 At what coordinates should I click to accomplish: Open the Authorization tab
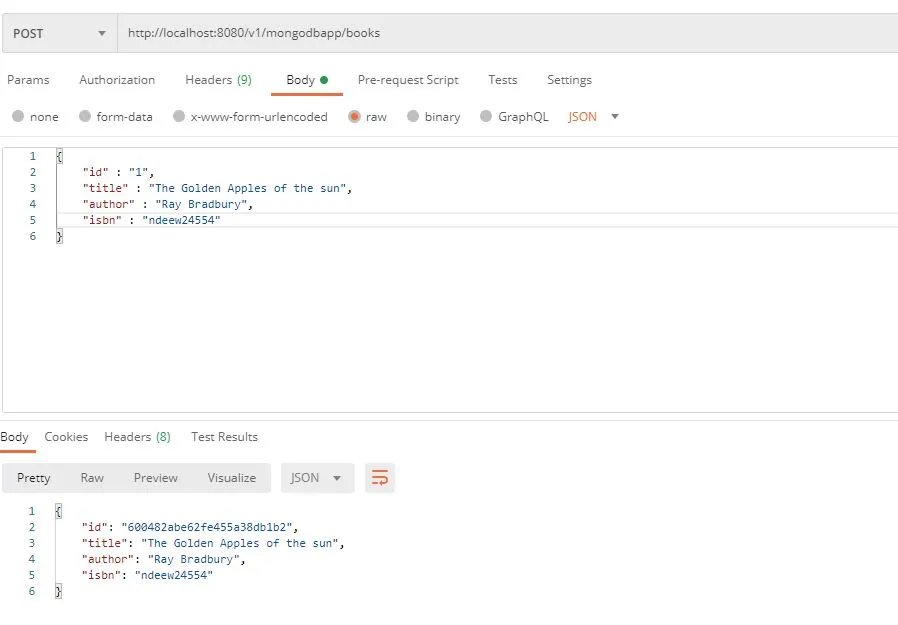tap(117, 79)
